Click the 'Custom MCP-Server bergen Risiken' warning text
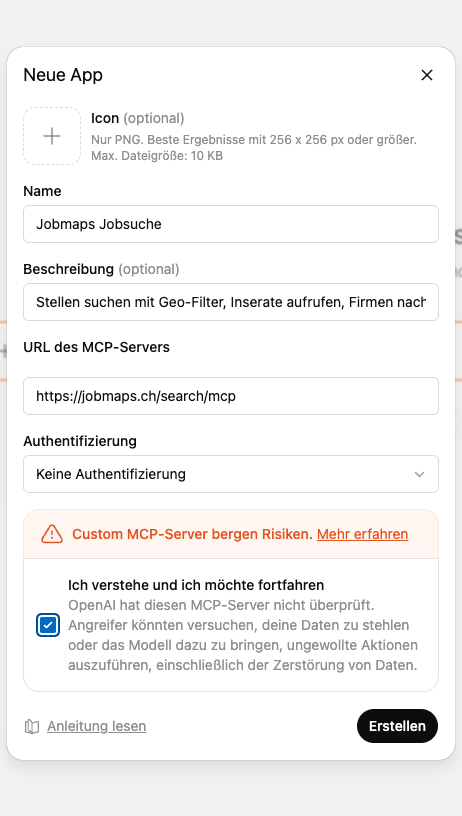 192,534
